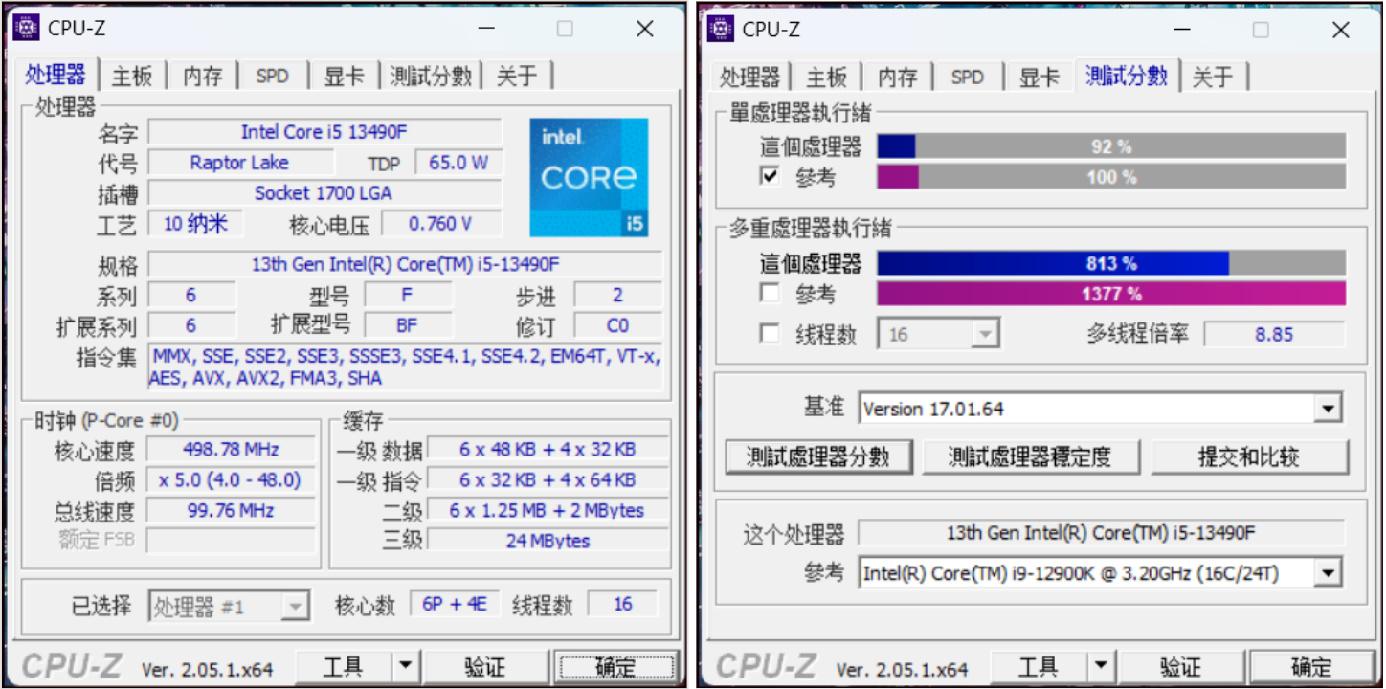This screenshot has width=1386, height=689.
Task: Click the multi-thread 813 % score bar
Action: [x=1111, y=263]
